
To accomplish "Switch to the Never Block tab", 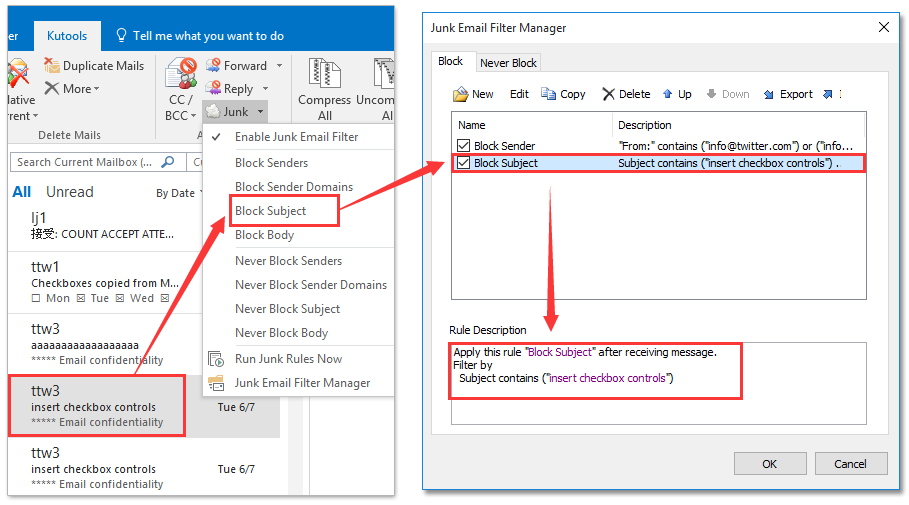I will pyautogui.click(x=508, y=63).
